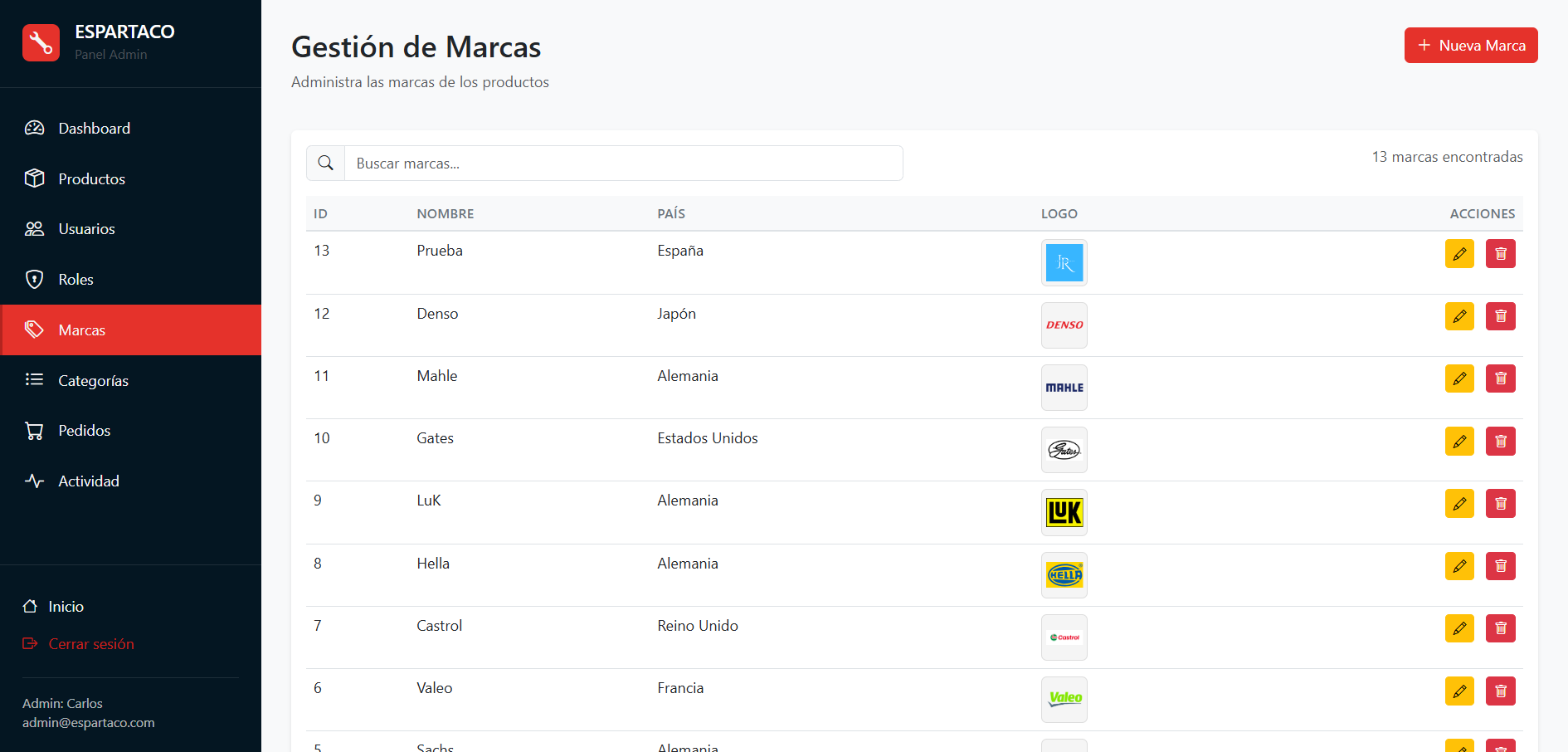Click the admin@espartaco.com email text
The height and width of the screenshot is (752, 1568).
[x=89, y=723]
